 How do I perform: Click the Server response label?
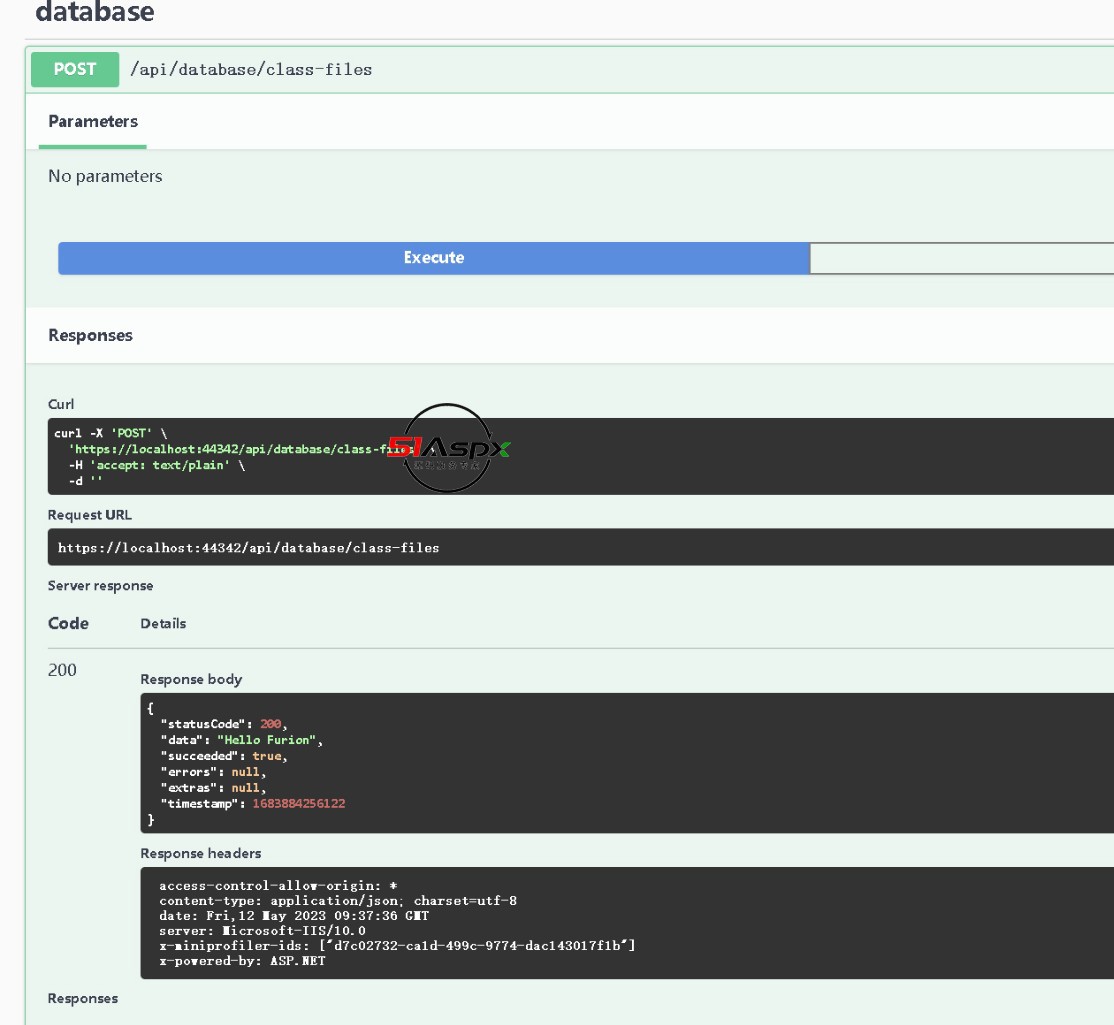click(100, 586)
